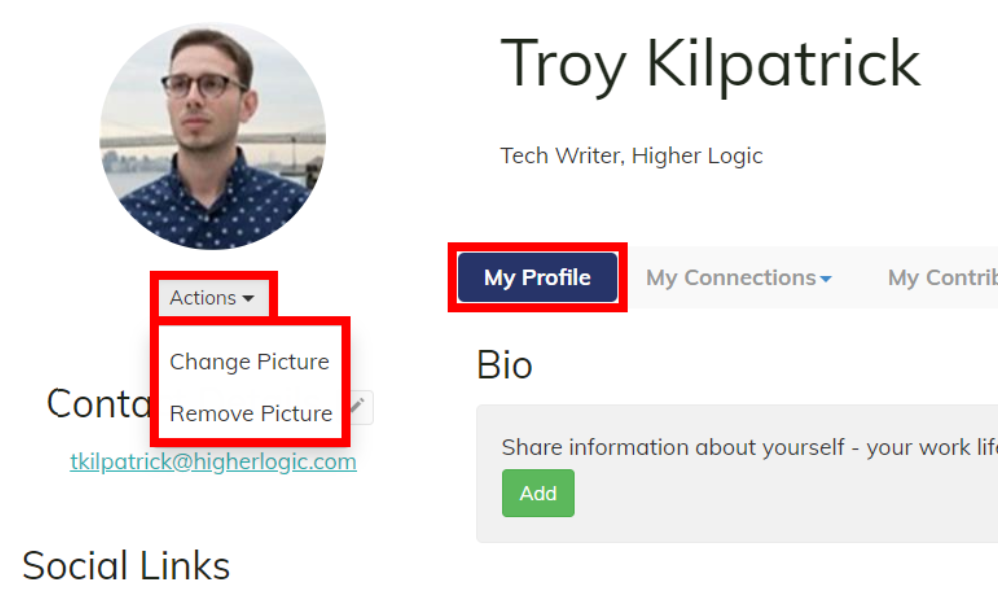Switch to the My Profile tab
Viewport: 998px width, 602px height.
pos(537,277)
